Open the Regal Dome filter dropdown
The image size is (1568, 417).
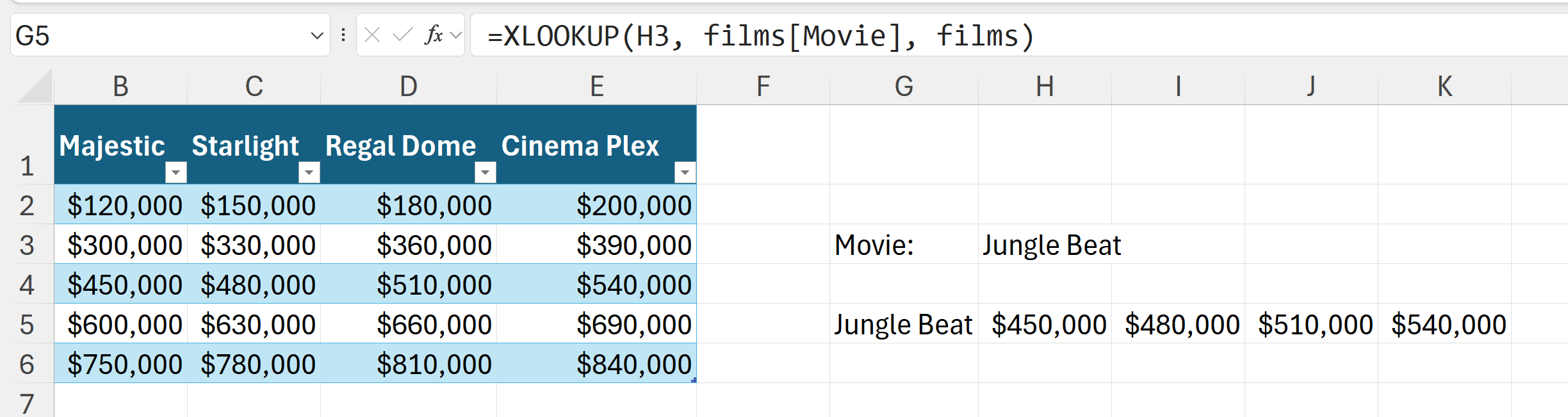click(485, 172)
